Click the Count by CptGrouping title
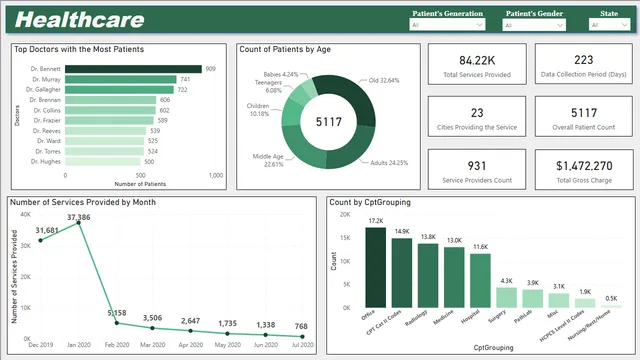The image size is (640, 360). click(370, 202)
